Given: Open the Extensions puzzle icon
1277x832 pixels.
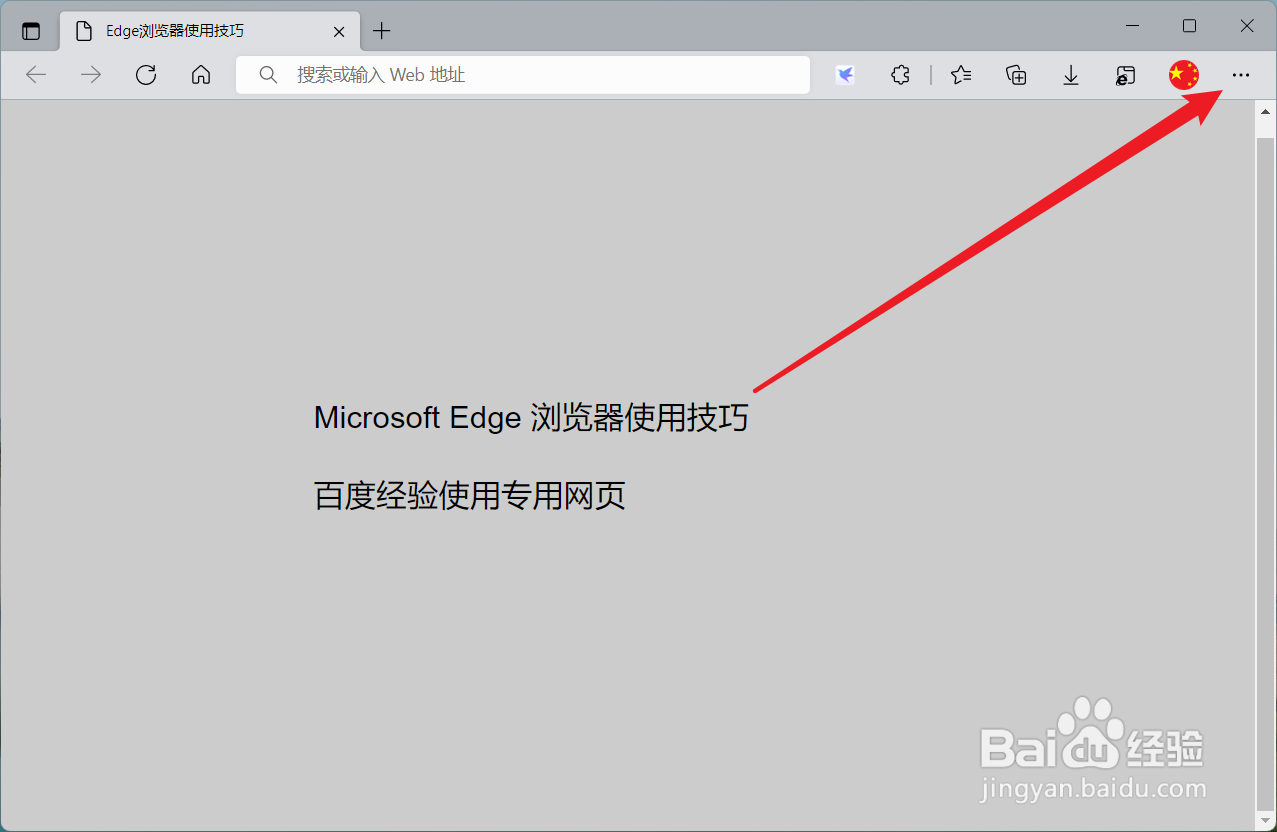Looking at the screenshot, I should pyautogui.click(x=900, y=75).
